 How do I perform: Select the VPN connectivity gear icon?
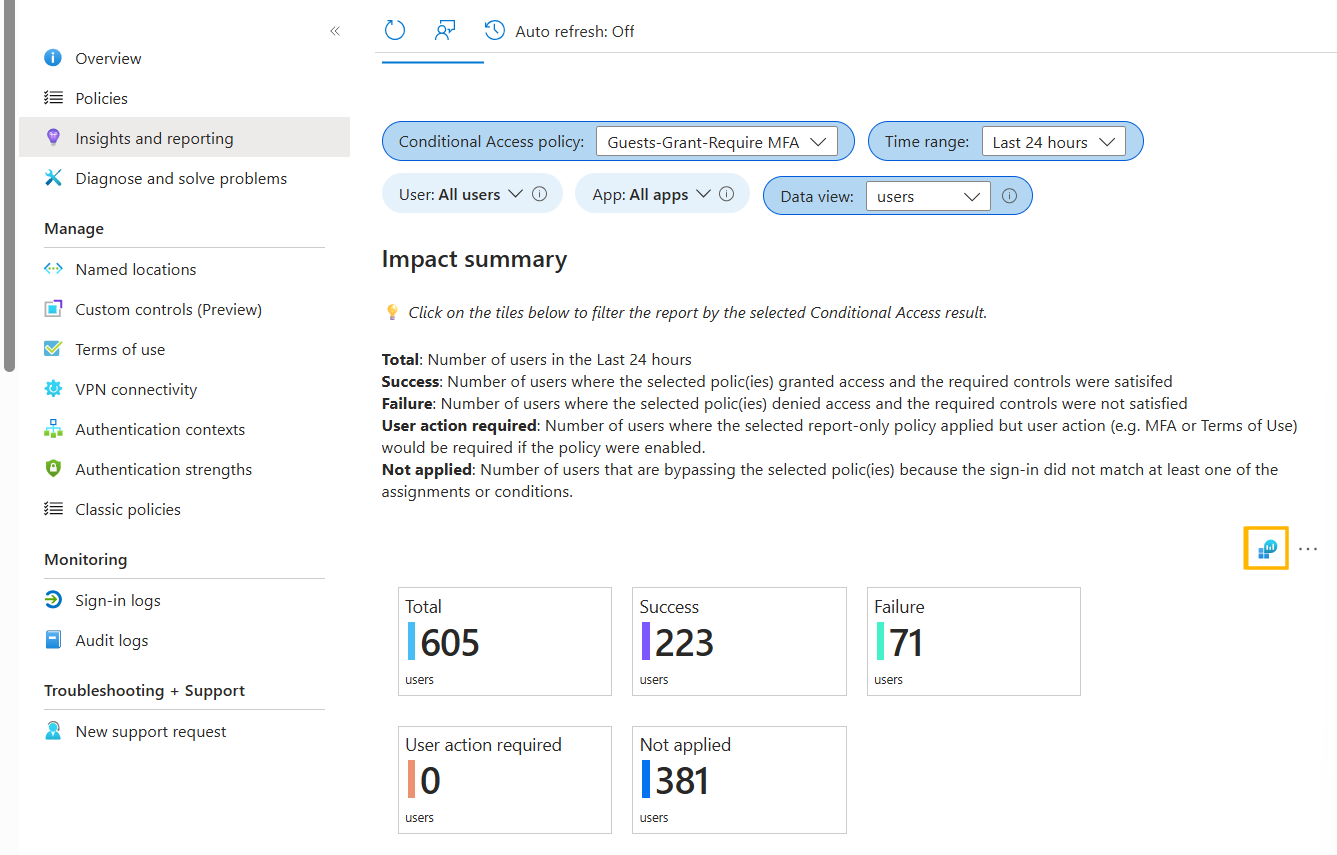pyautogui.click(x=55, y=388)
